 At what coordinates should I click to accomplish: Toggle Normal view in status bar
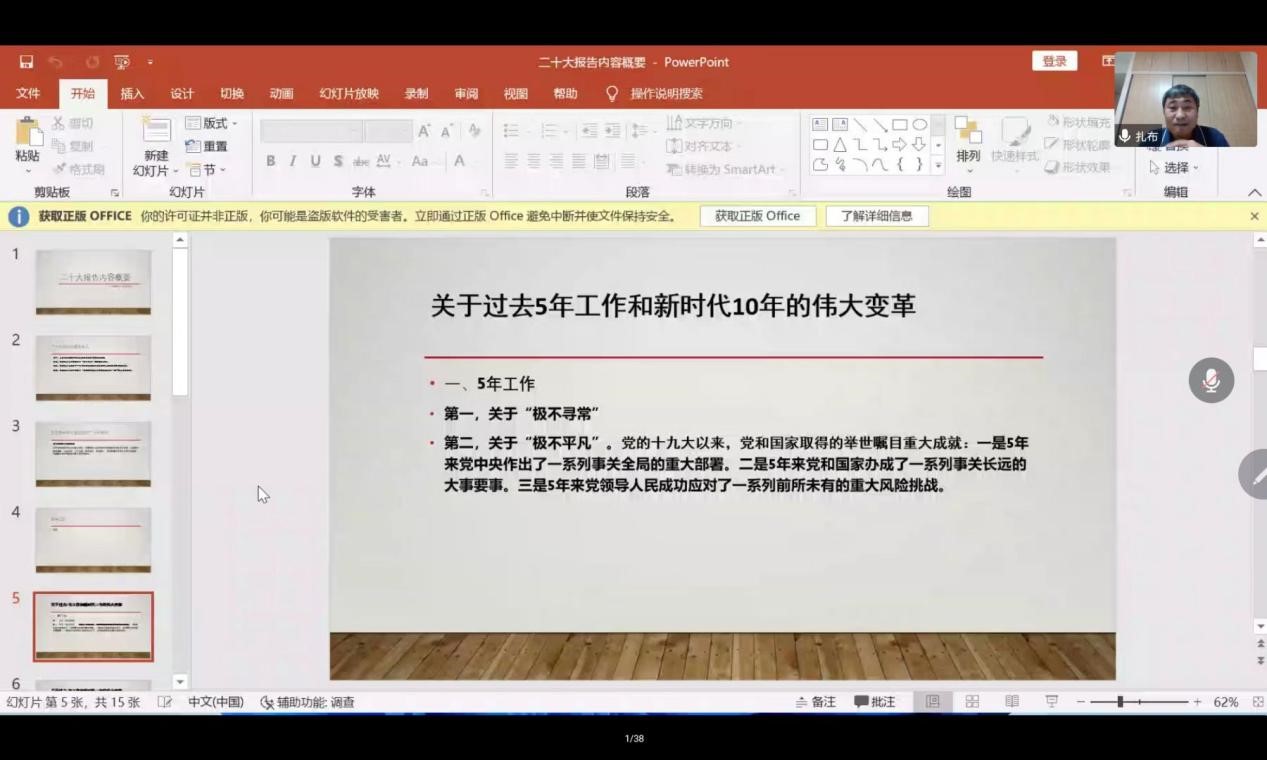[x=932, y=702]
